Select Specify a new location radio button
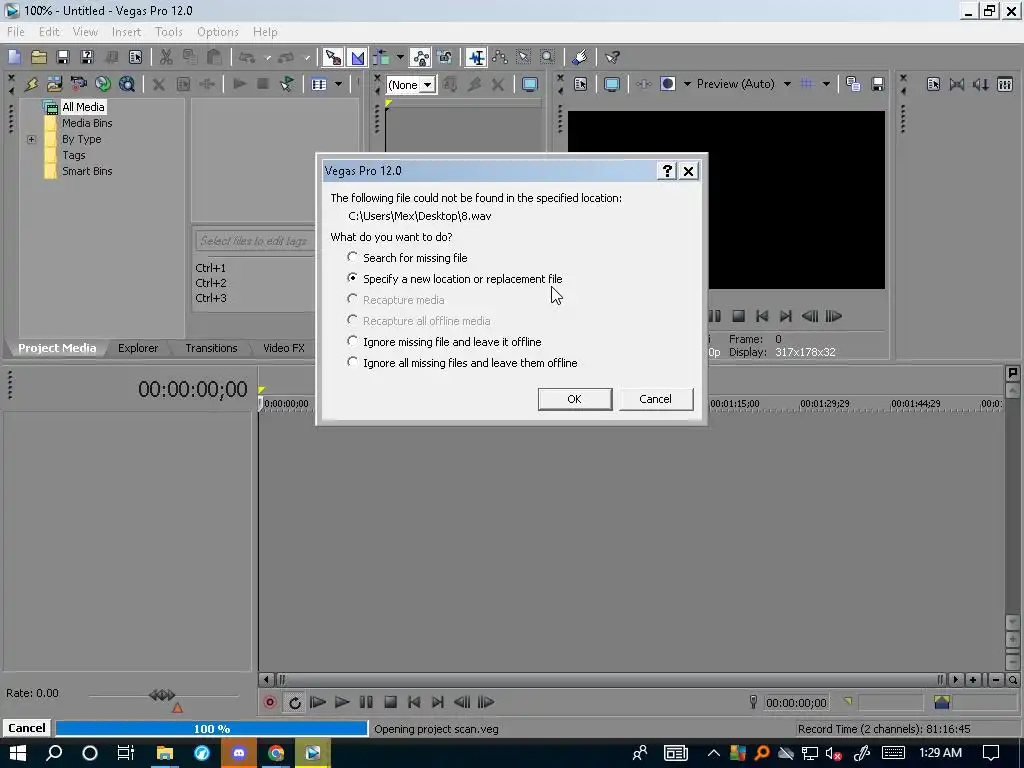 click(353, 278)
